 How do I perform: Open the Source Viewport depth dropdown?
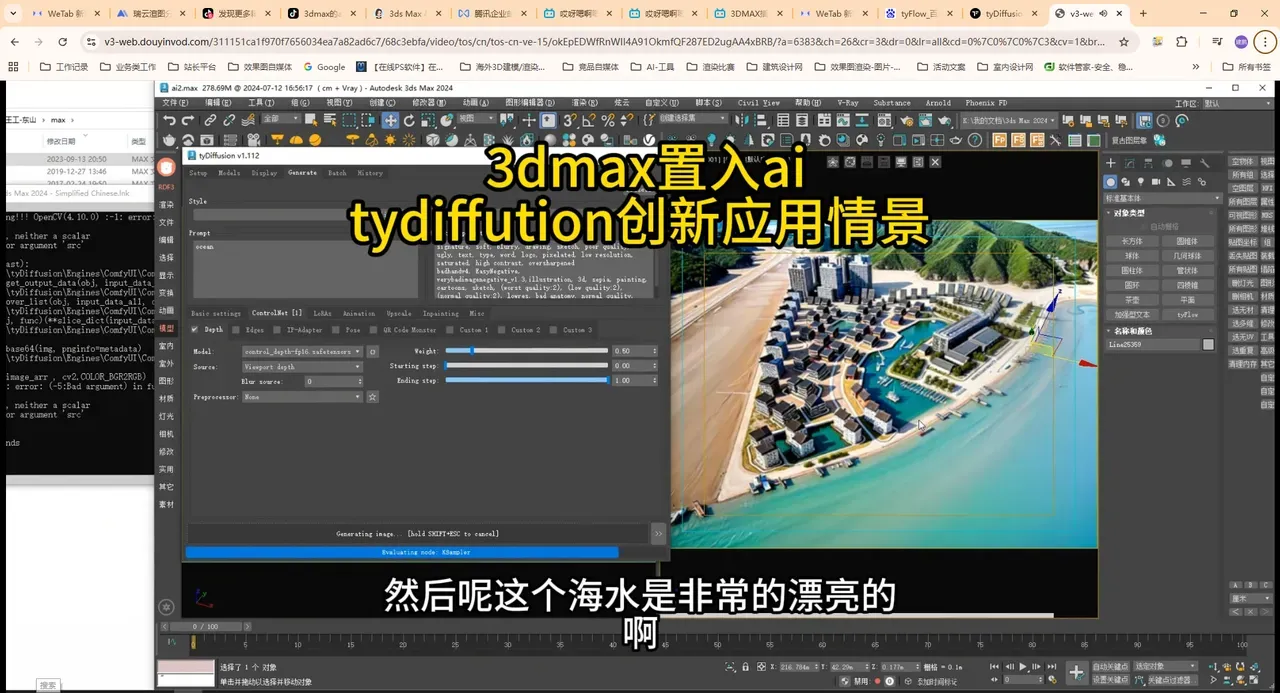point(302,367)
